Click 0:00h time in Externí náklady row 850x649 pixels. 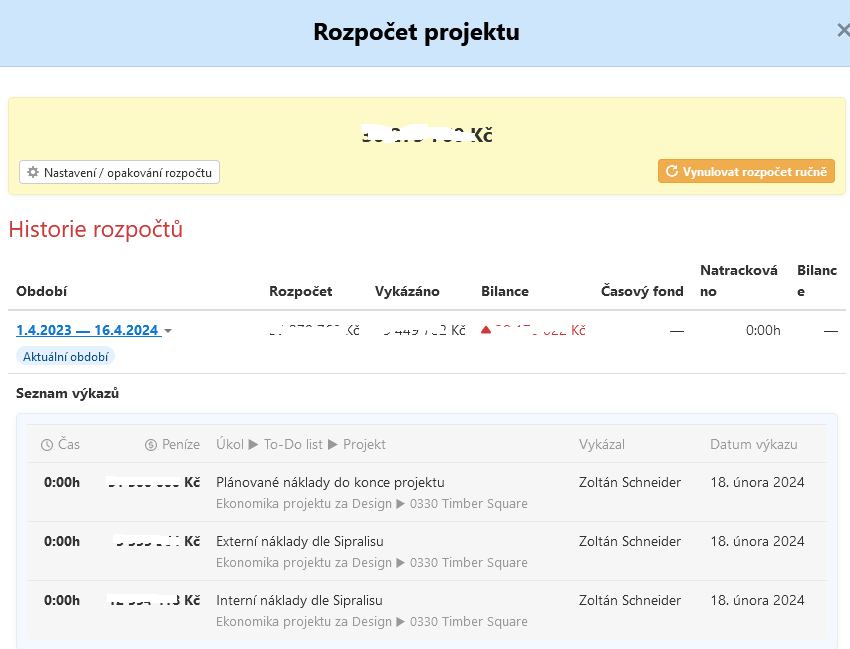[x=62, y=541]
